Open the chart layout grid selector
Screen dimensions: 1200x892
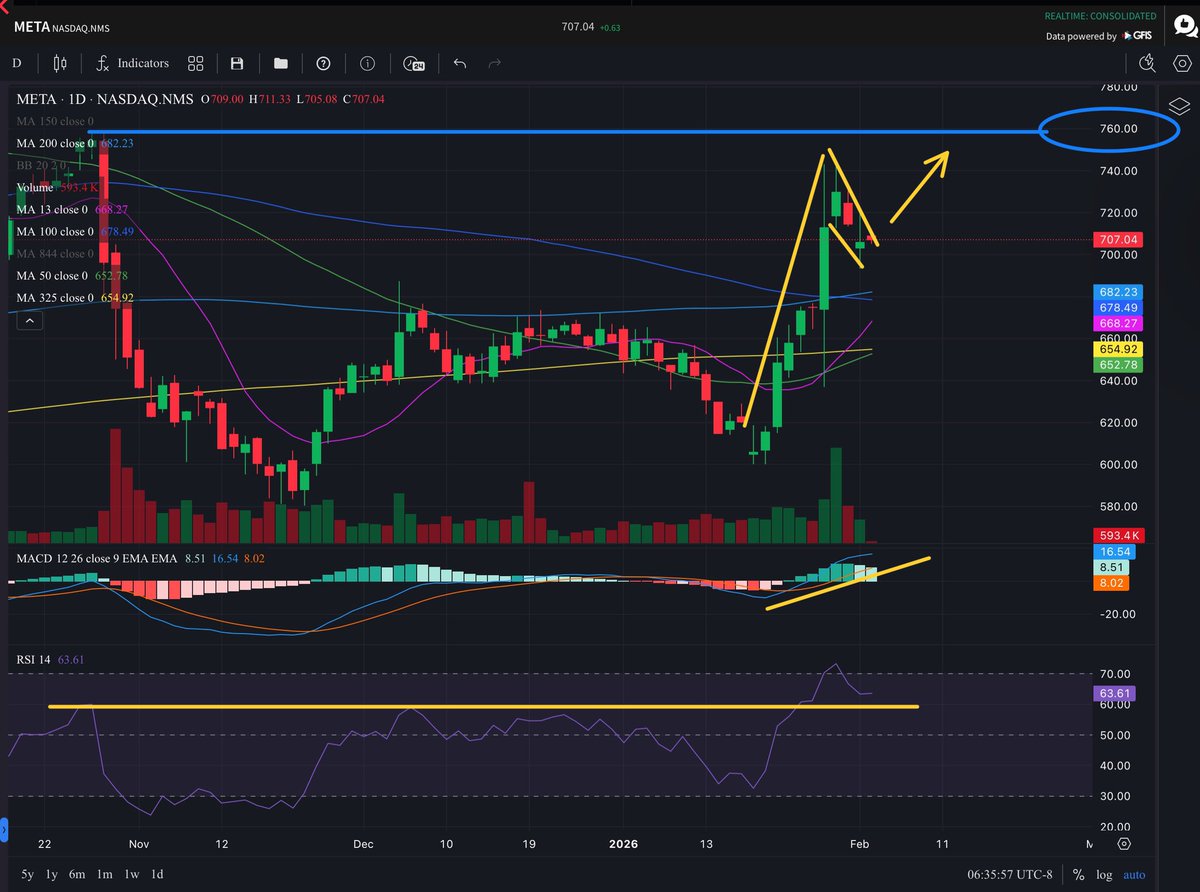point(195,63)
